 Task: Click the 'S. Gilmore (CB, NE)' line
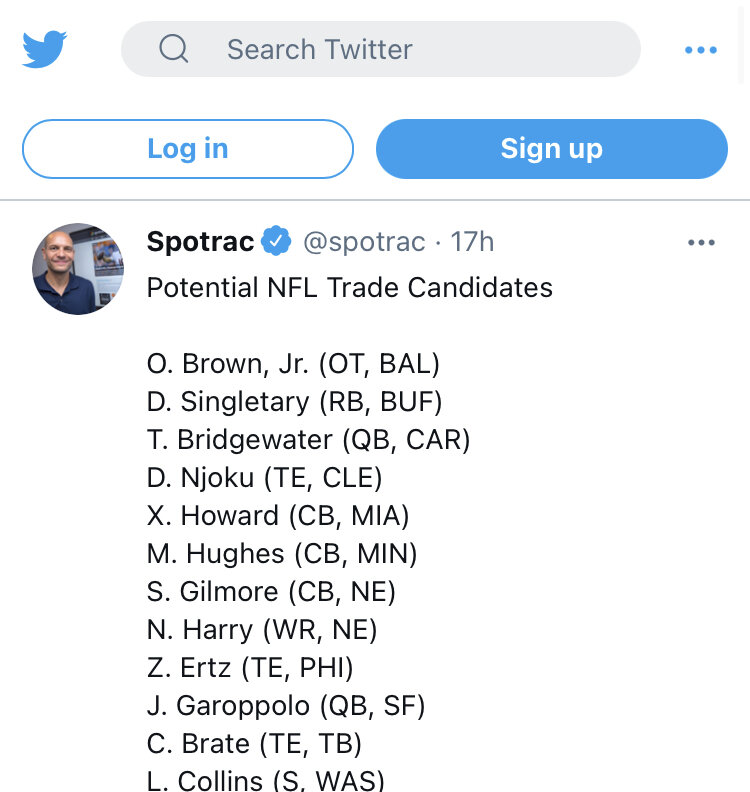coord(271,591)
